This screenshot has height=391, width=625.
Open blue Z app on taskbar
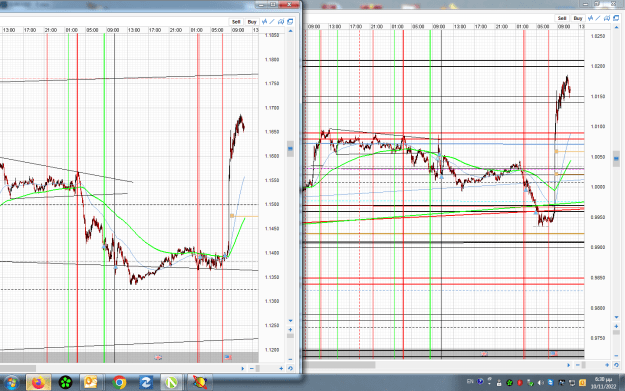(x=145, y=383)
